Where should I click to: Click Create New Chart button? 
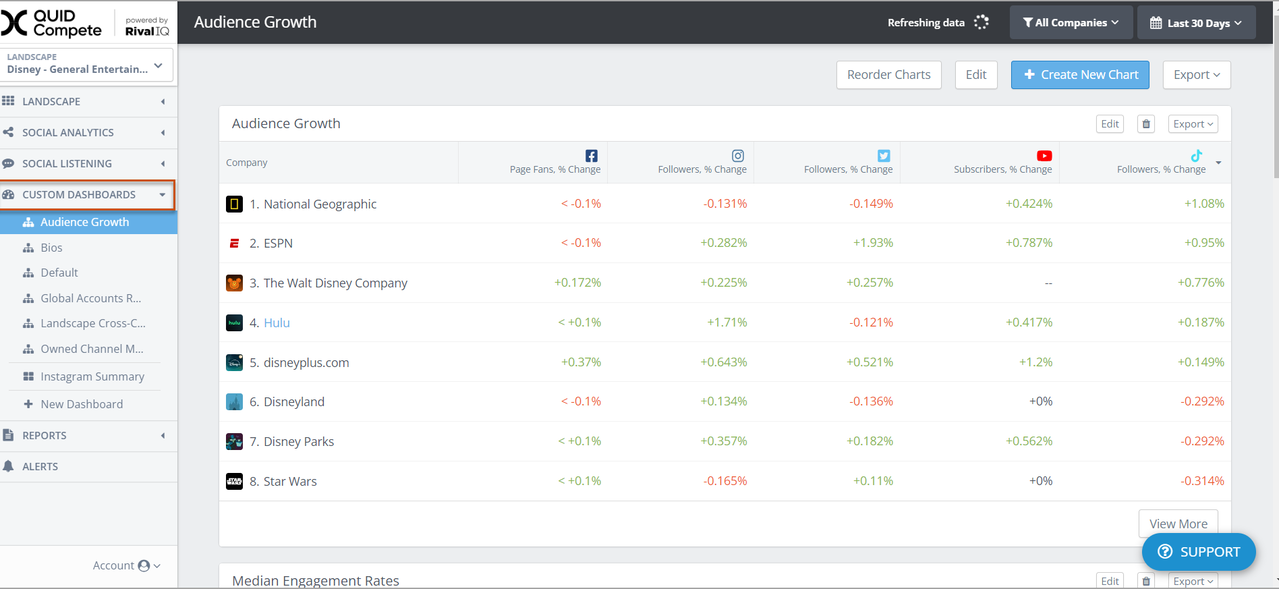click(x=1080, y=75)
